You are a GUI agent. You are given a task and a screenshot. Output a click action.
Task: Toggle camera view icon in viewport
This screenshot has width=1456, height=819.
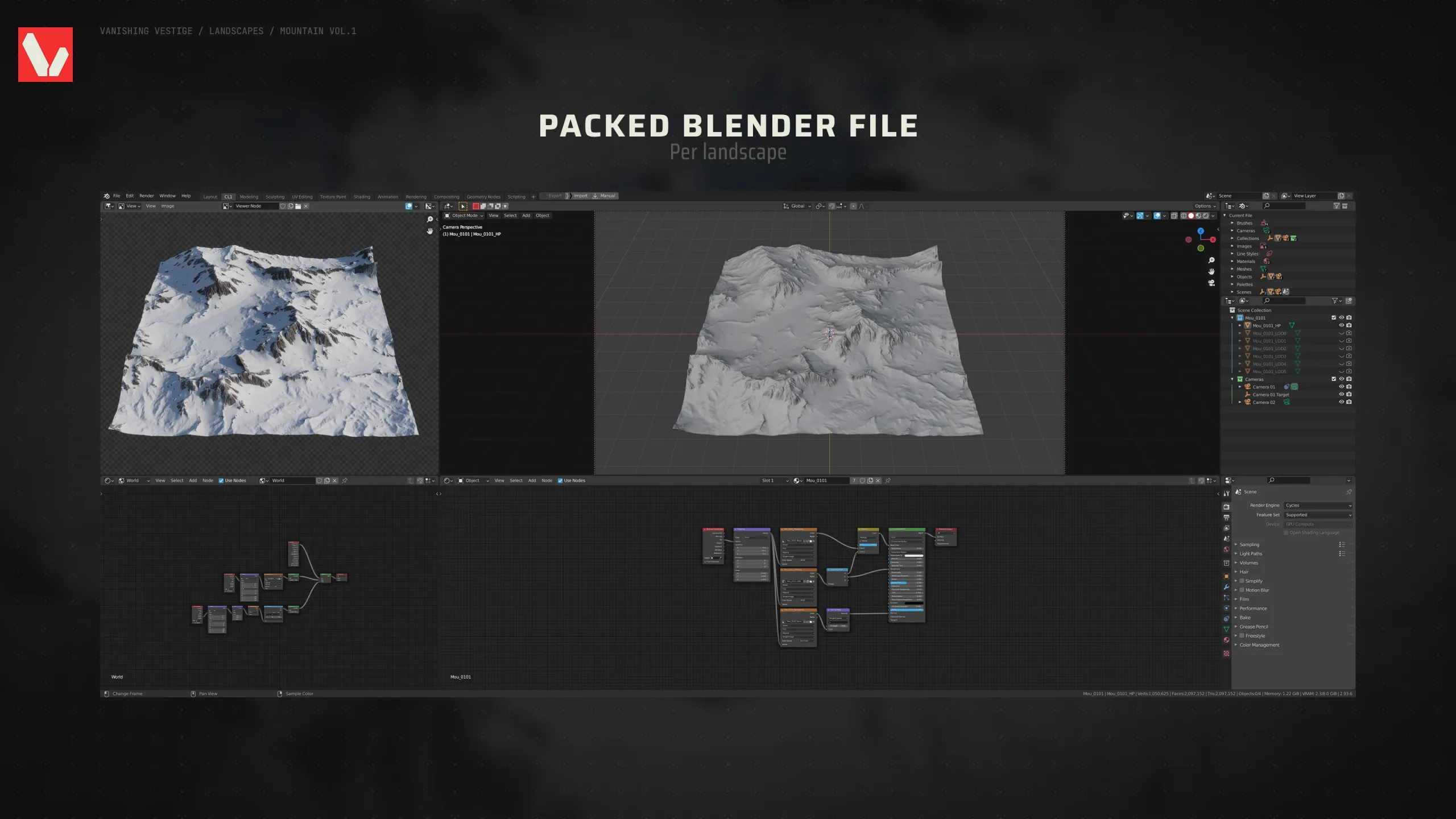click(x=1211, y=283)
